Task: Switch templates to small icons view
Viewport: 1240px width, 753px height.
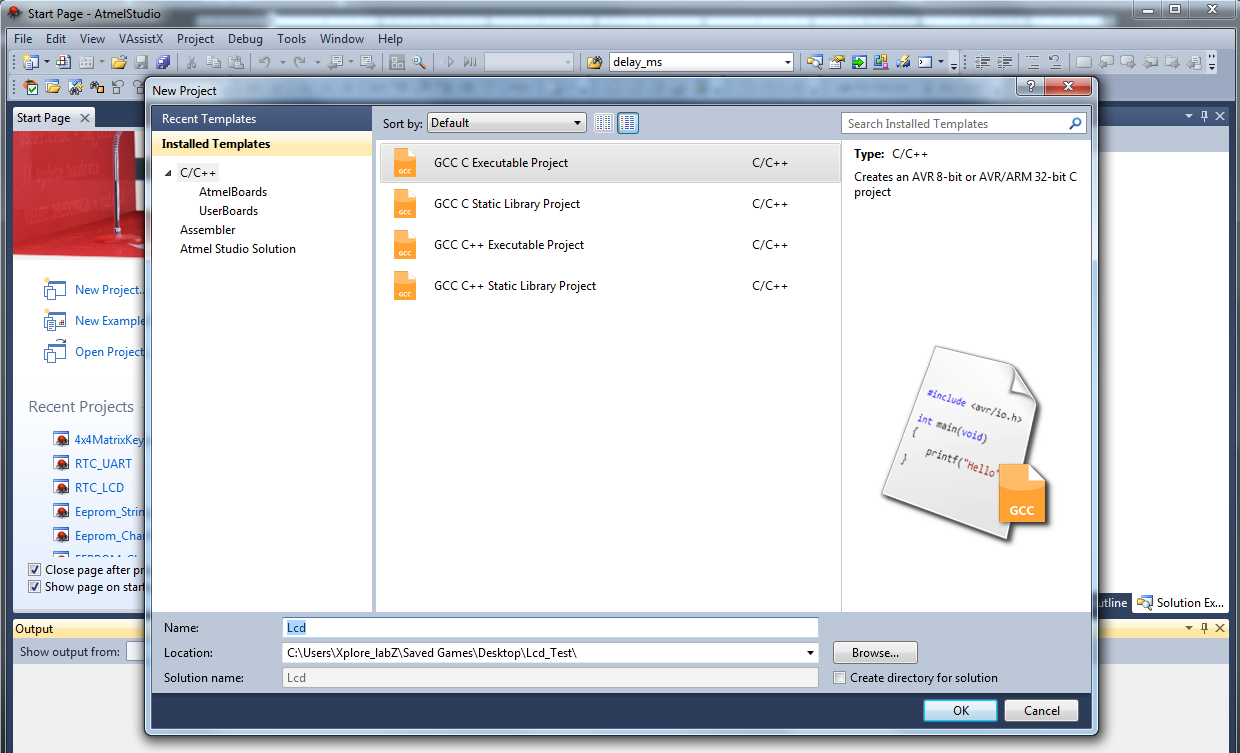Action: tap(603, 123)
